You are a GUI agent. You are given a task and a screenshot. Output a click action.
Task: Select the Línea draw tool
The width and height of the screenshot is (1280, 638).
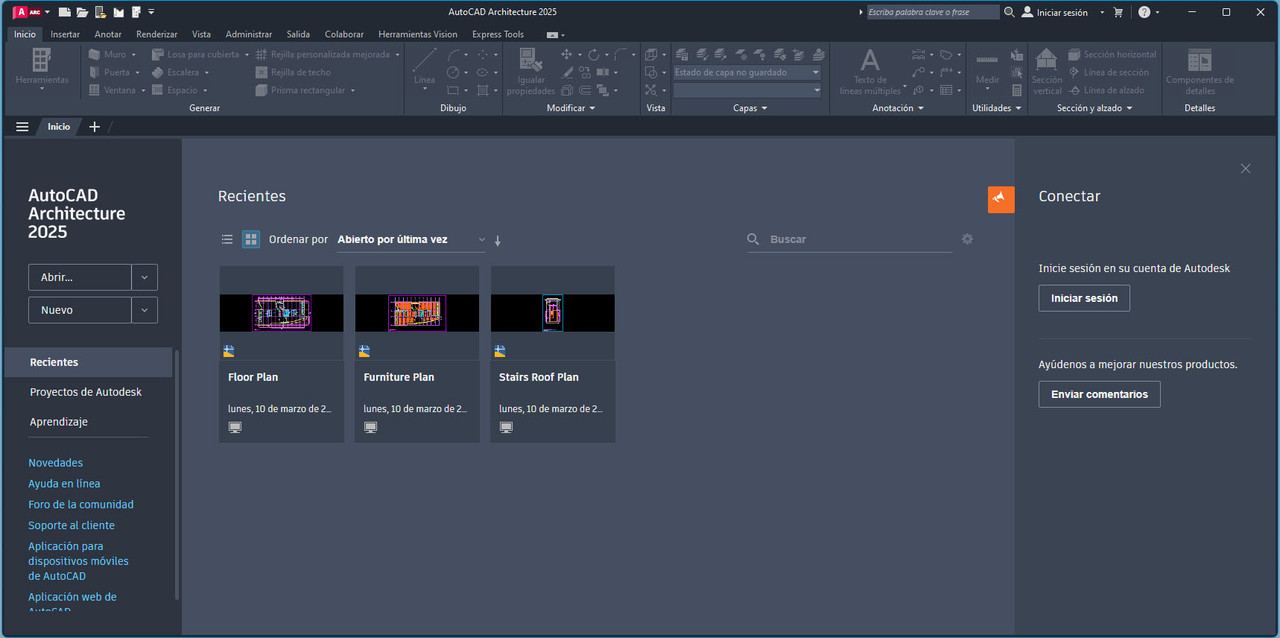pyautogui.click(x=425, y=68)
